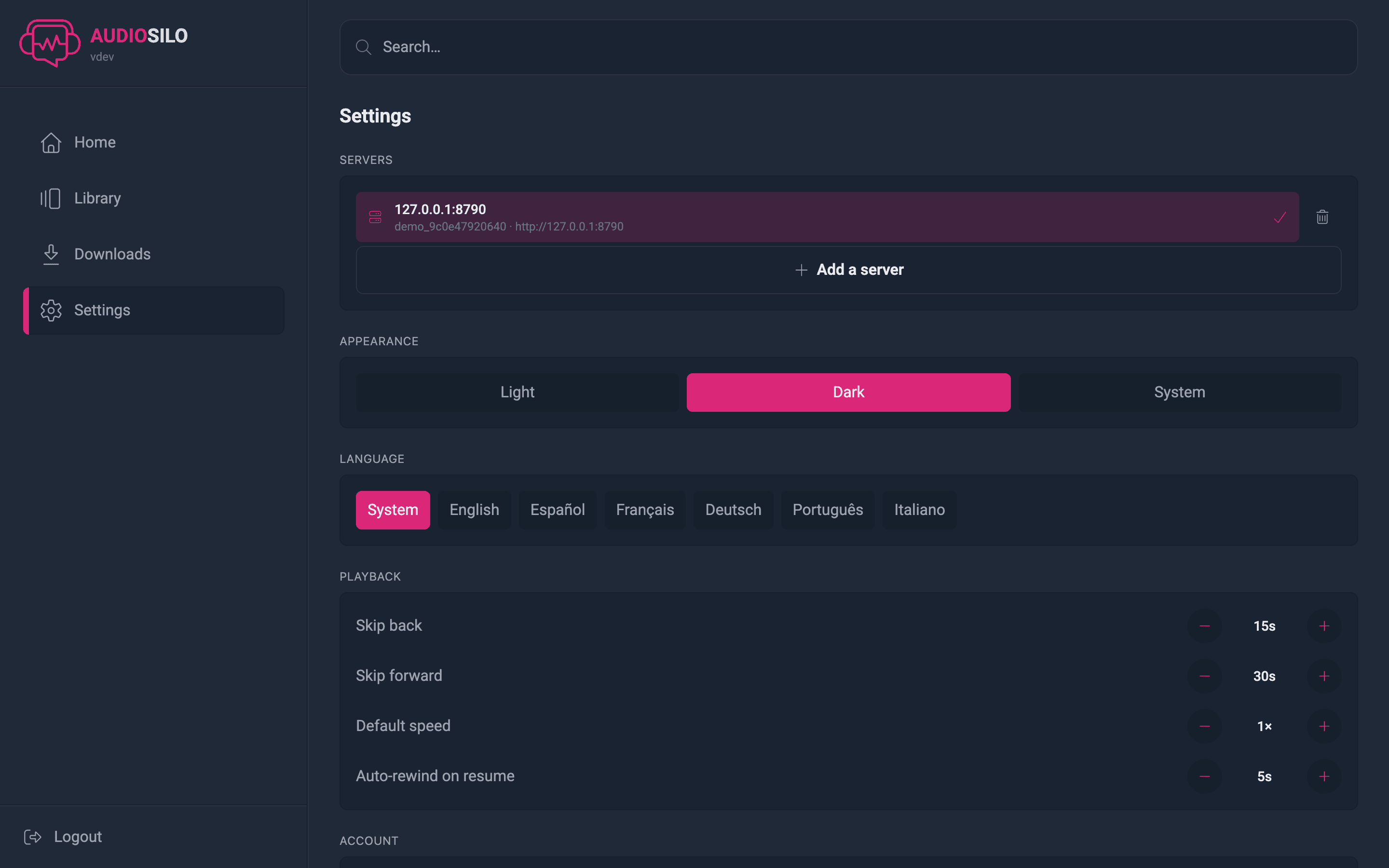Screen dimensions: 1389x868
Task: Go to Library in sidebar
Action: tap(154, 199)
